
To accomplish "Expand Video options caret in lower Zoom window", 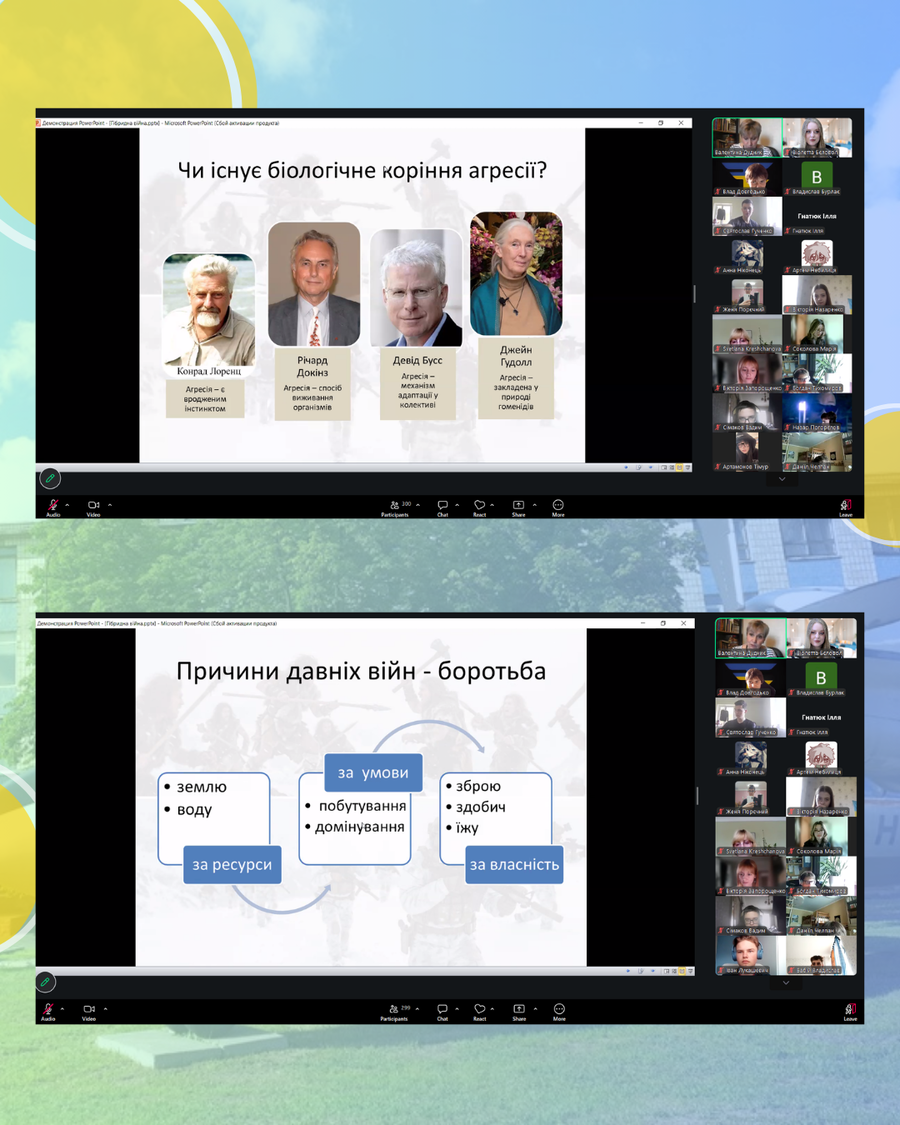I will tap(105, 1008).
